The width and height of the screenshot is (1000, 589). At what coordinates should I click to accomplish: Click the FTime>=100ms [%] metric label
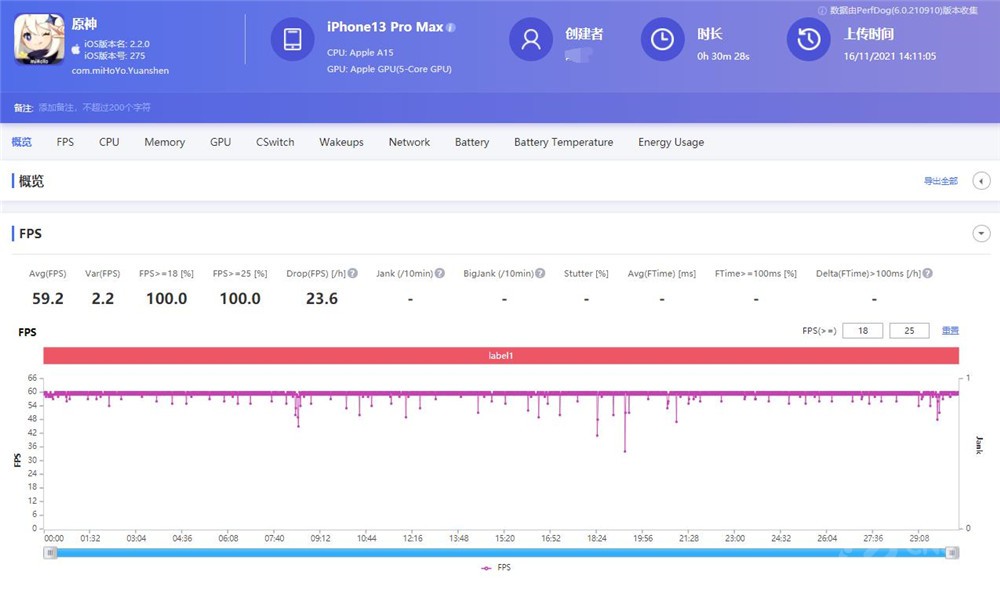(x=756, y=273)
